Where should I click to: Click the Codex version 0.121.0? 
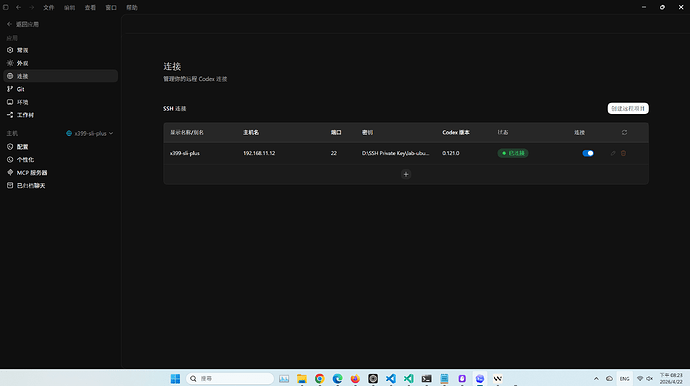point(451,153)
